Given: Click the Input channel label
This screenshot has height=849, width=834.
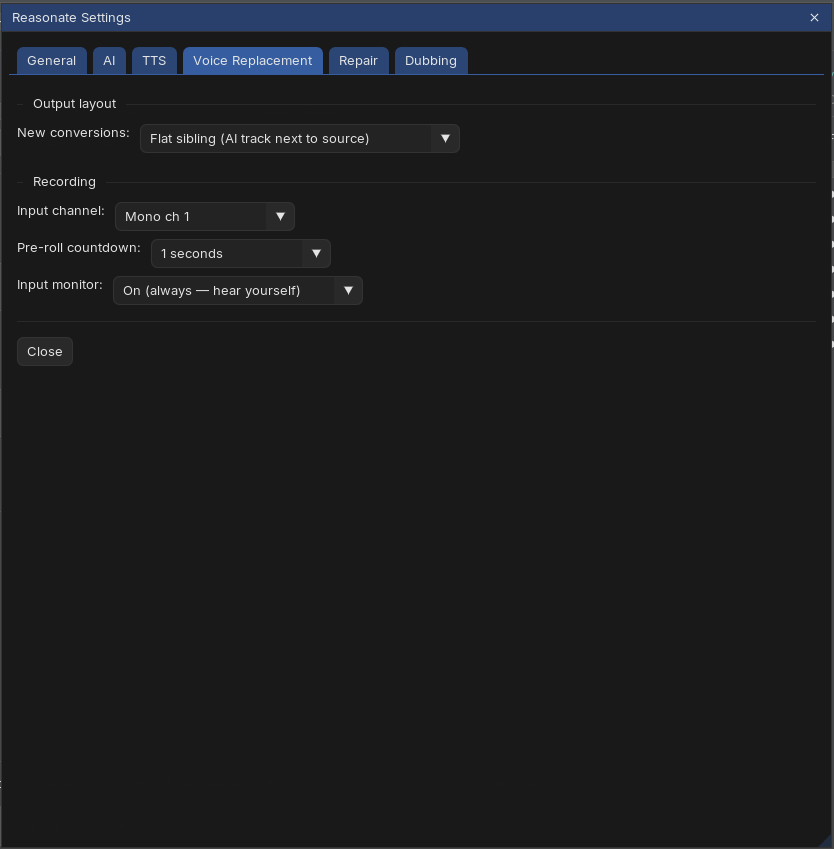Looking at the screenshot, I should [61, 211].
